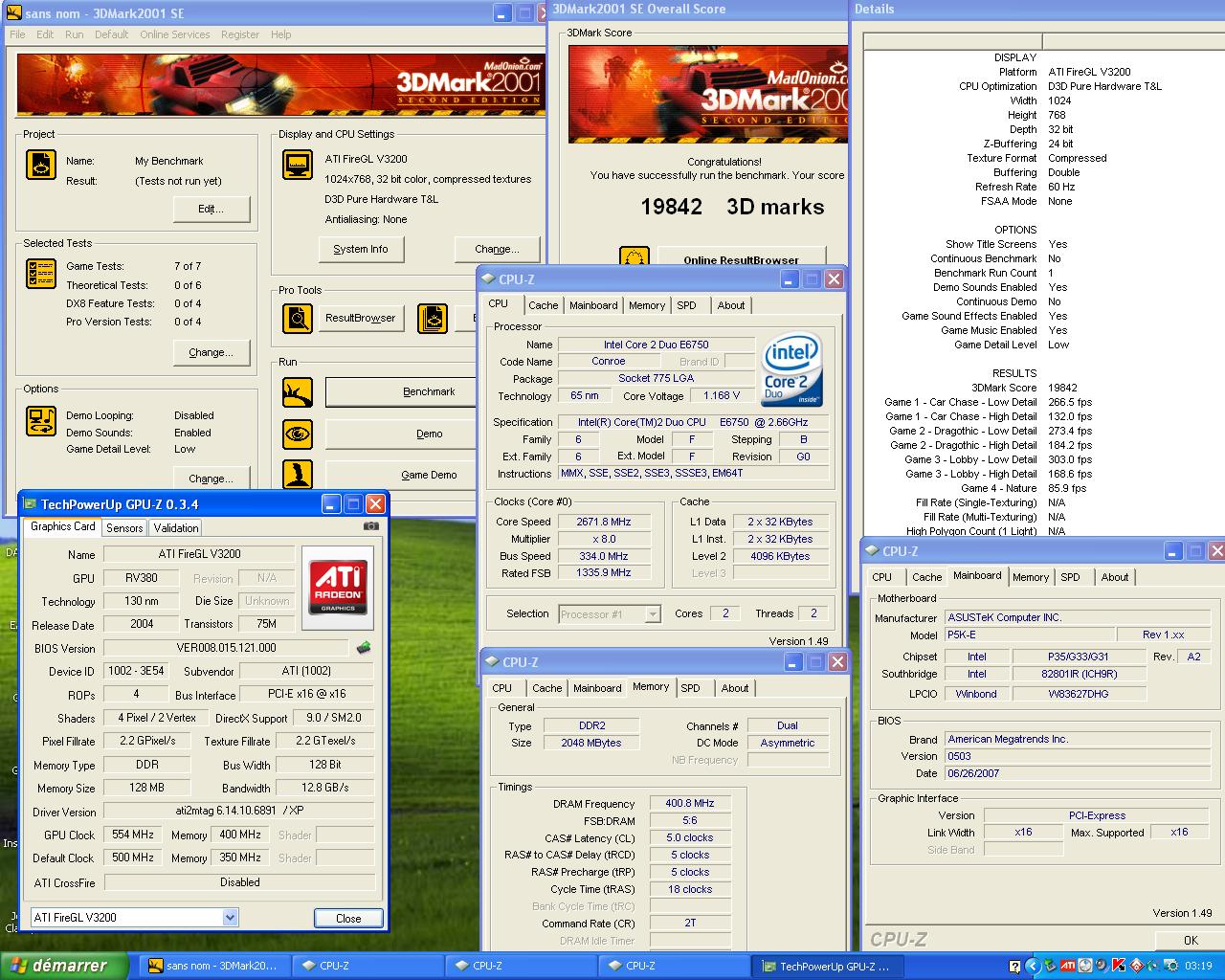This screenshot has width=1225, height=980.
Task: Click the Change... button in Display and CPU Settings
Action: click(x=497, y=249)
